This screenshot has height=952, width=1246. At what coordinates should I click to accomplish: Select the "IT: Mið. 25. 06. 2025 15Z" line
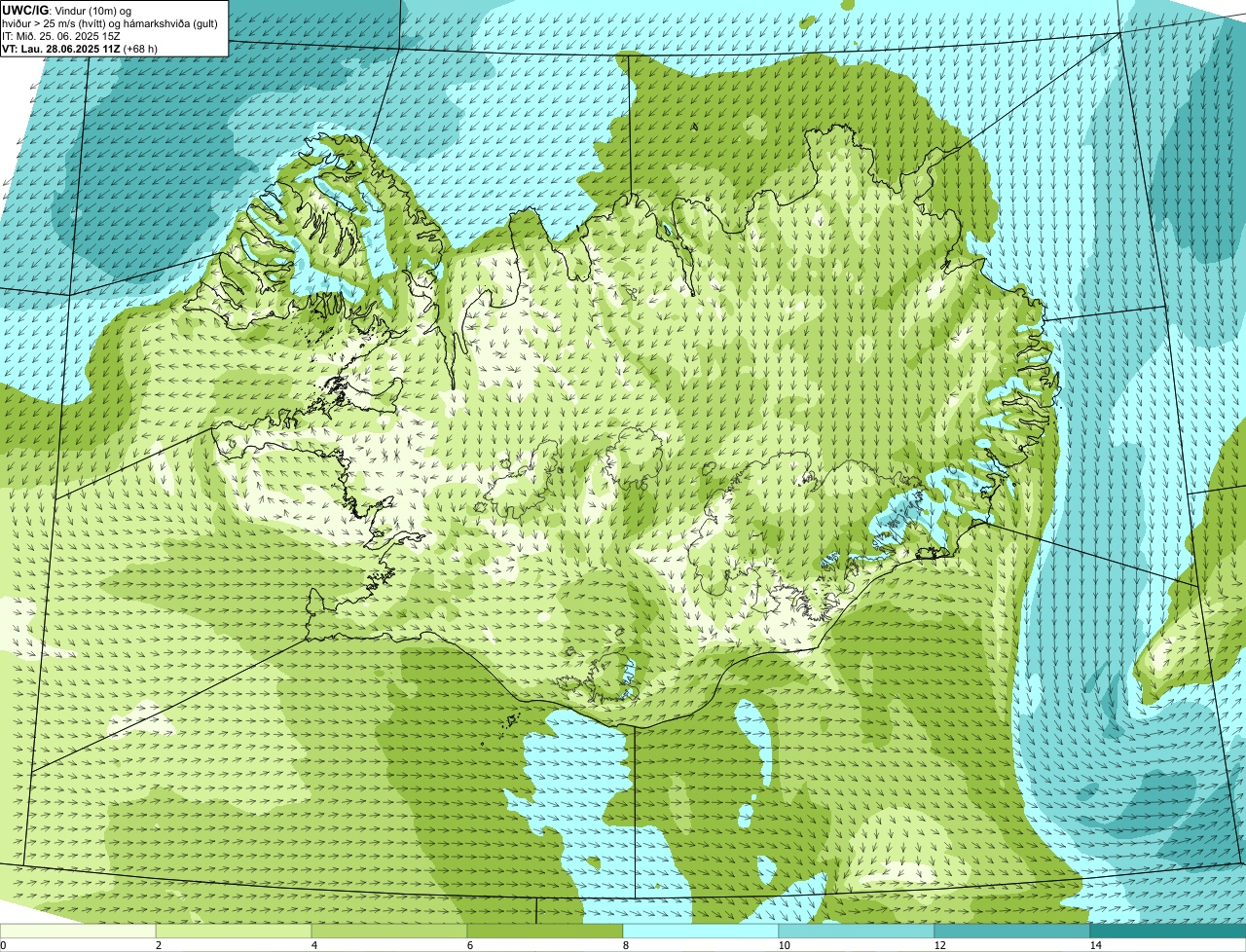pos(61,35)
